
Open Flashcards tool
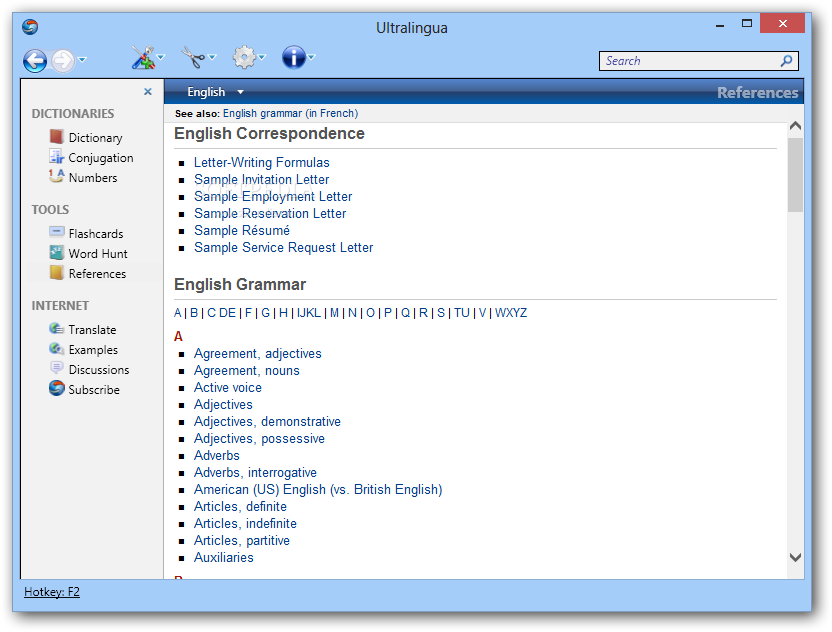coord(96,233)
